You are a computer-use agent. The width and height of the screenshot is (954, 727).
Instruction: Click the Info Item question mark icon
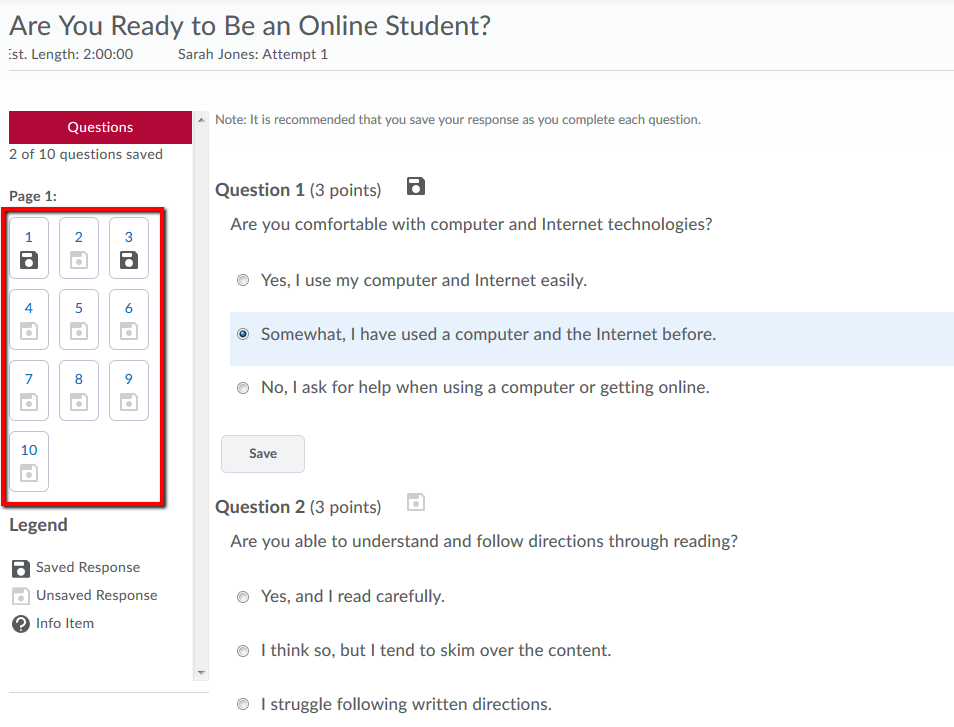(20, 624)
